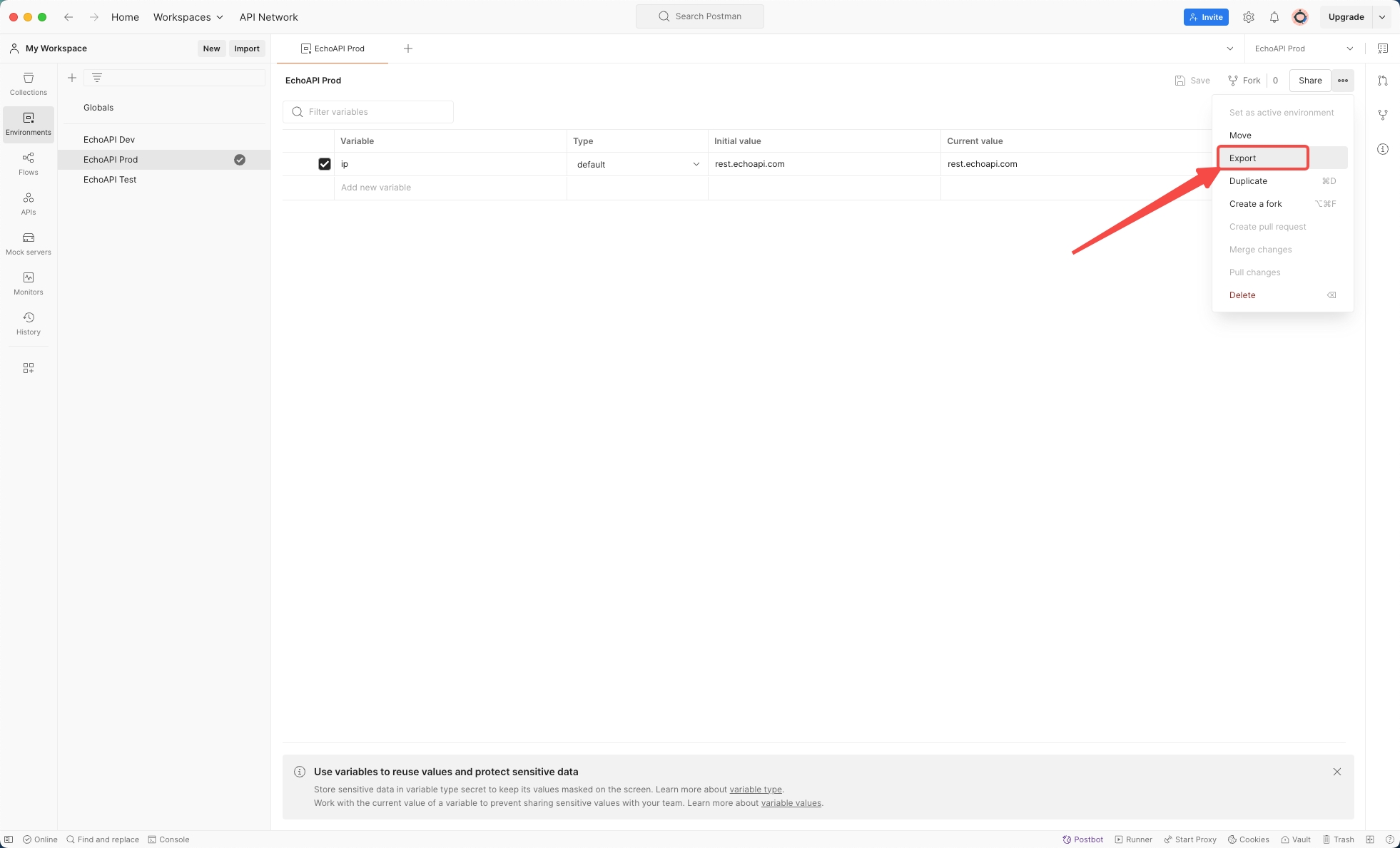Uncheck the ip variable checkbox
This screenshot has height=848, width=1400.
point(325,164)
